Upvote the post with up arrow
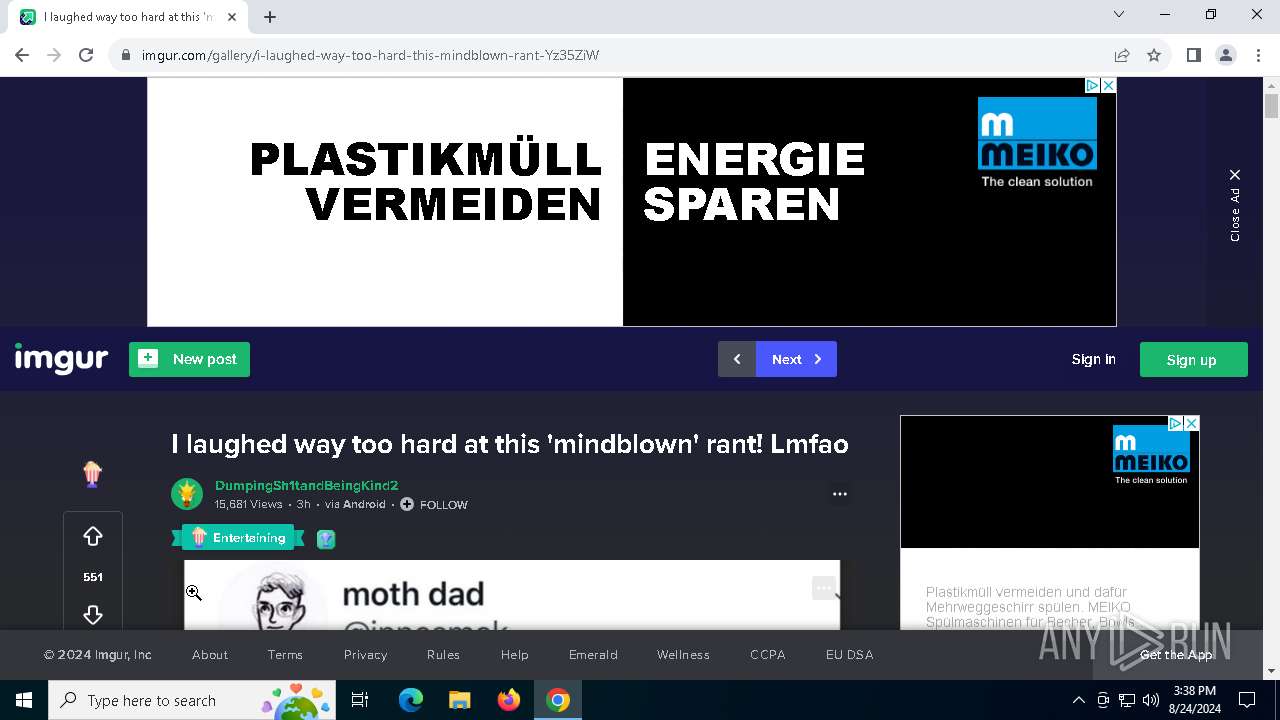The height and width of the screenshot is (720, 1280). coord(93,537)
